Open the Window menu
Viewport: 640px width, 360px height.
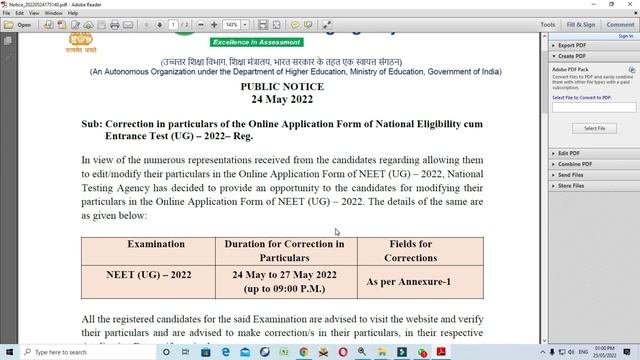[x=53, y=13]
